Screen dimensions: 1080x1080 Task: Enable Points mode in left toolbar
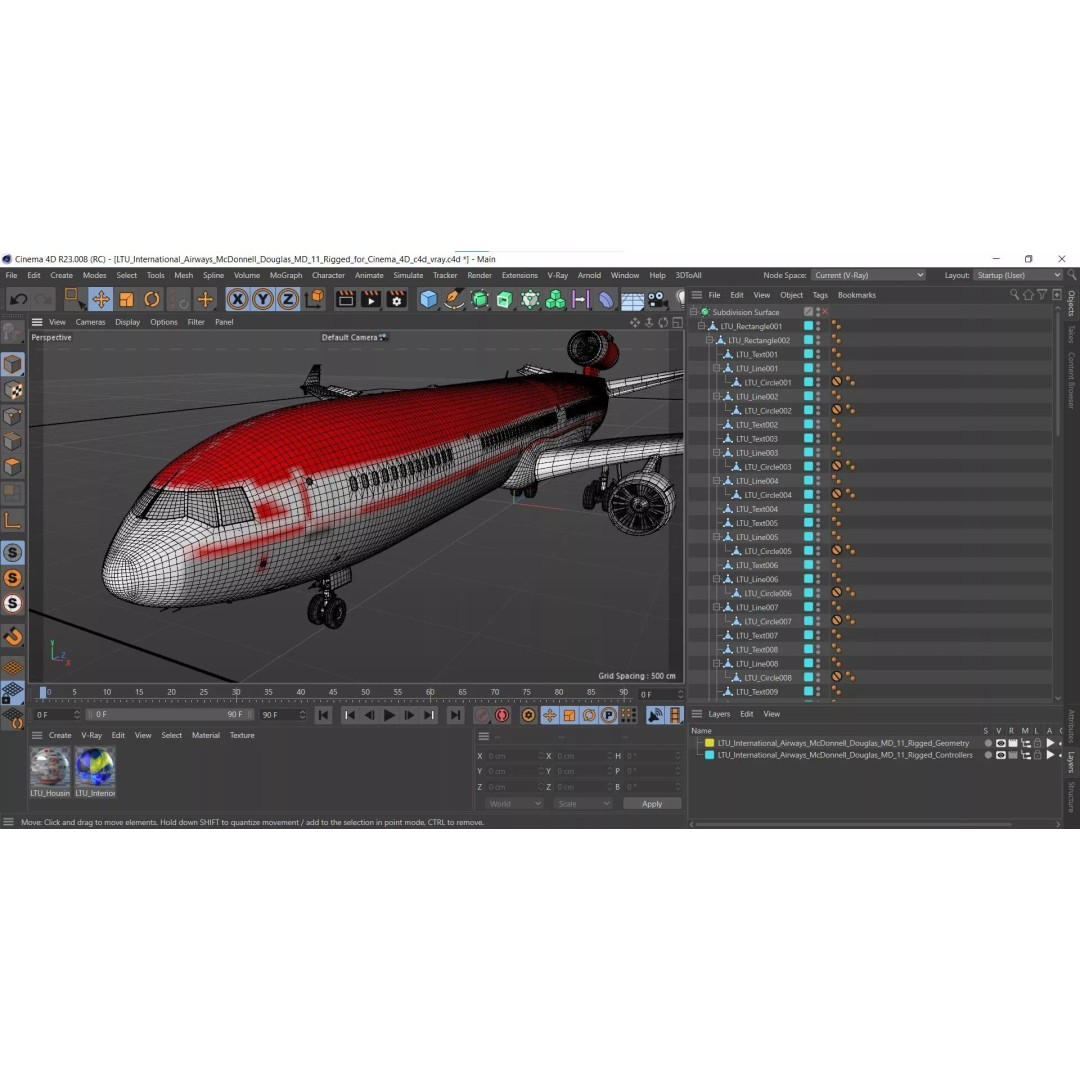click(12, 416)
